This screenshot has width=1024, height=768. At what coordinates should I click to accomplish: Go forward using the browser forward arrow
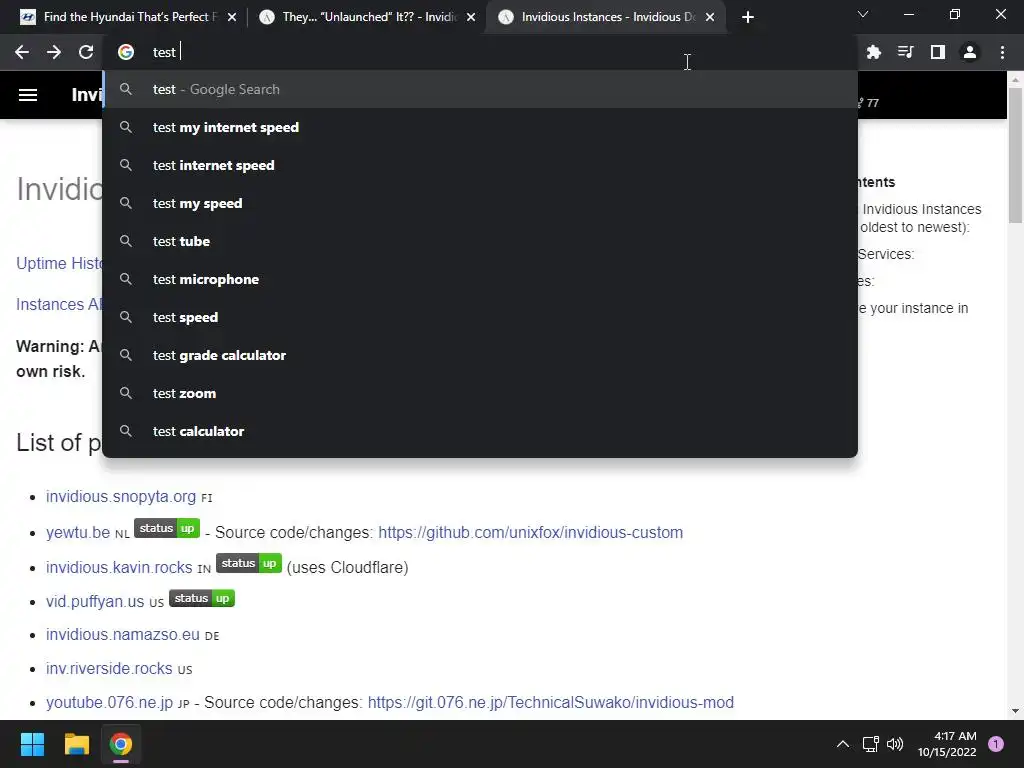[x=54, y=52]
